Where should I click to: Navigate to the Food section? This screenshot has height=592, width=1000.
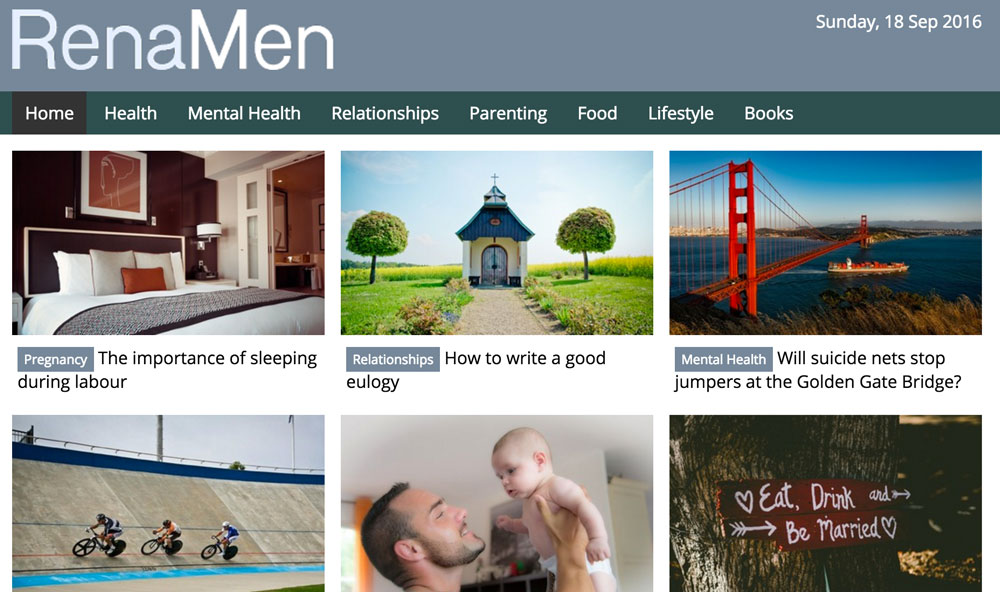pyautogui.click(x=598, y=113)
